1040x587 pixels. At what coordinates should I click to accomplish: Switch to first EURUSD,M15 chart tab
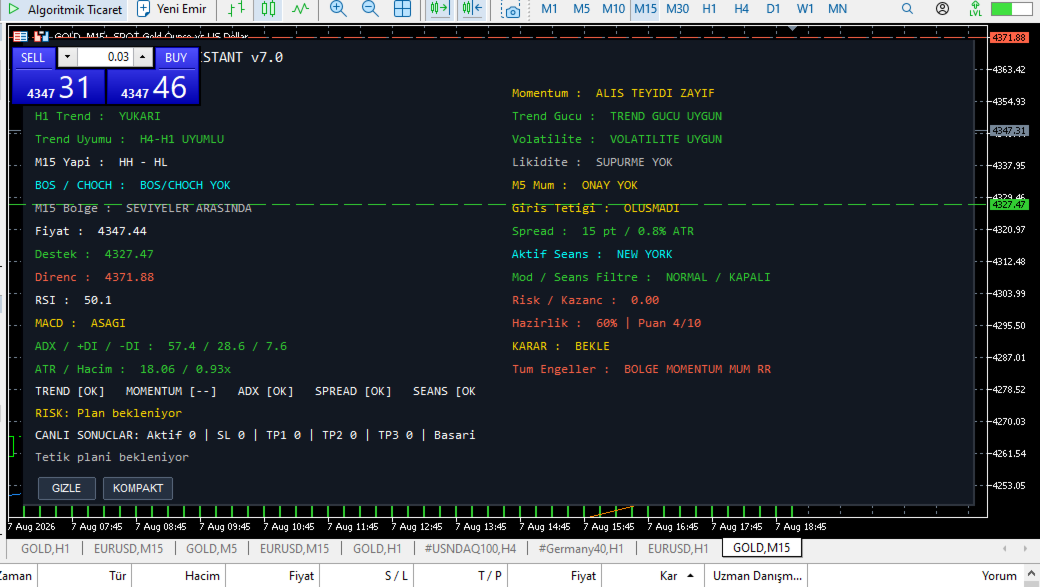click(x=129, y=549)
